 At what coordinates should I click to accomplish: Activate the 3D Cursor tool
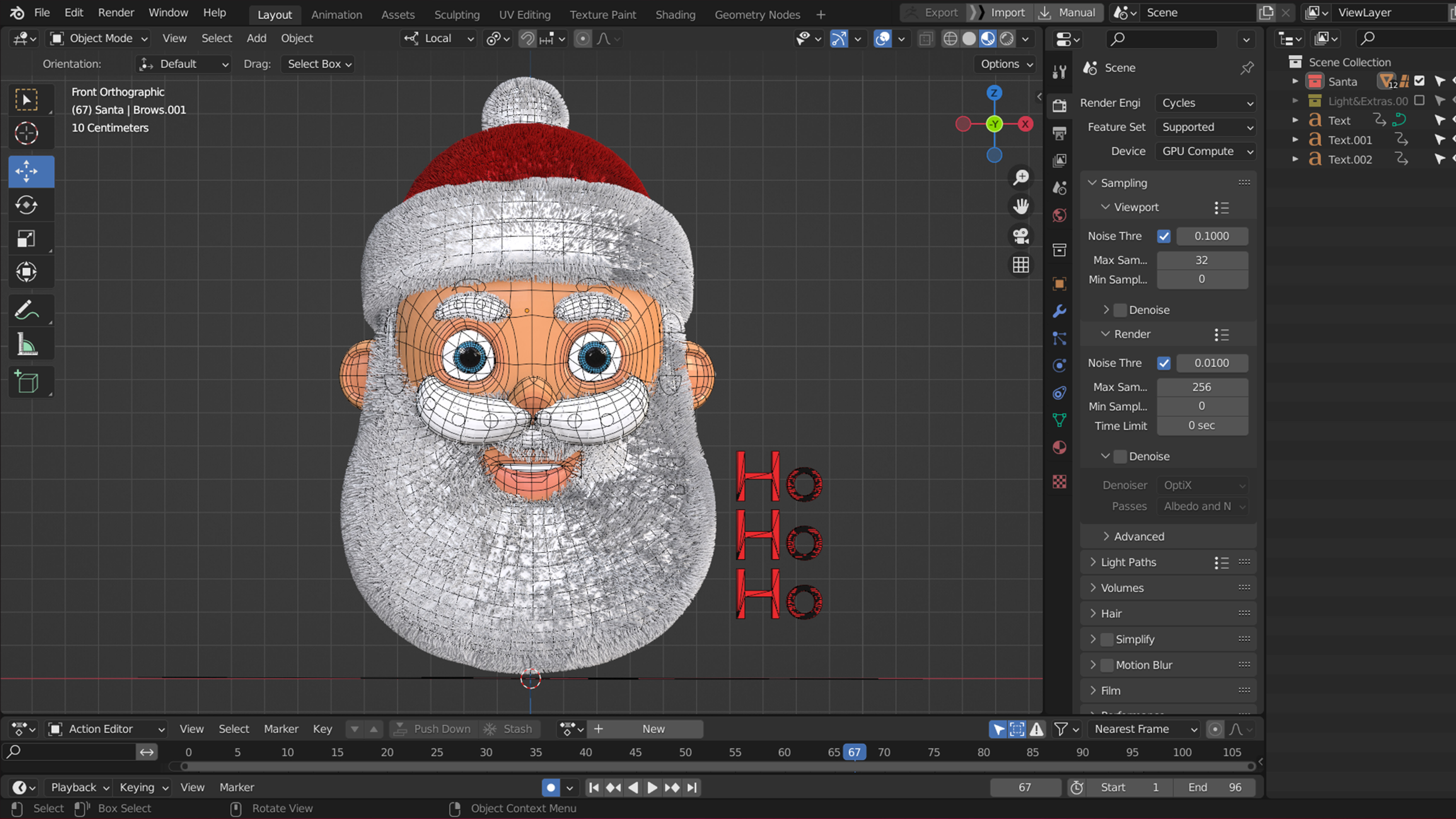click(x=27, y=133)
